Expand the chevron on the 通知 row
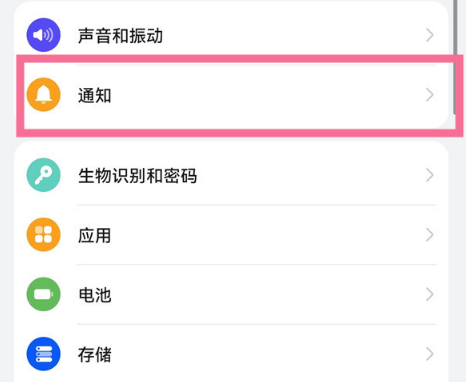 tap(430, 95)
